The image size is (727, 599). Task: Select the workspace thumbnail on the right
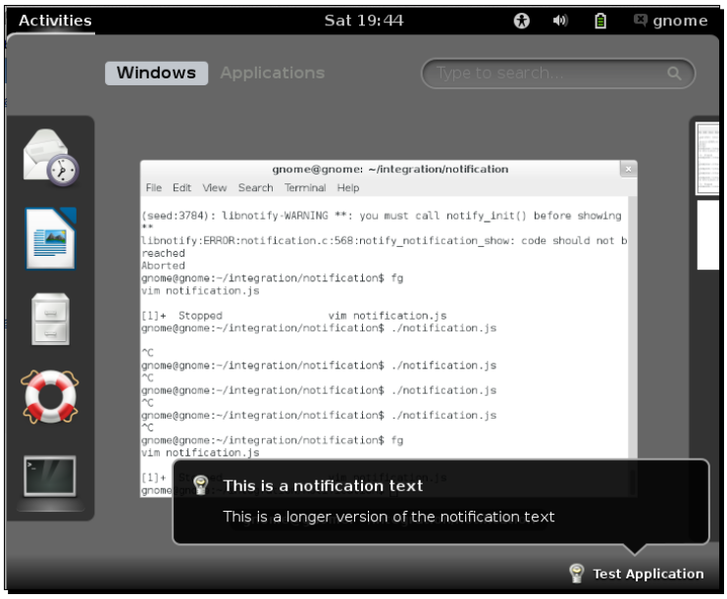pos(708,160)
